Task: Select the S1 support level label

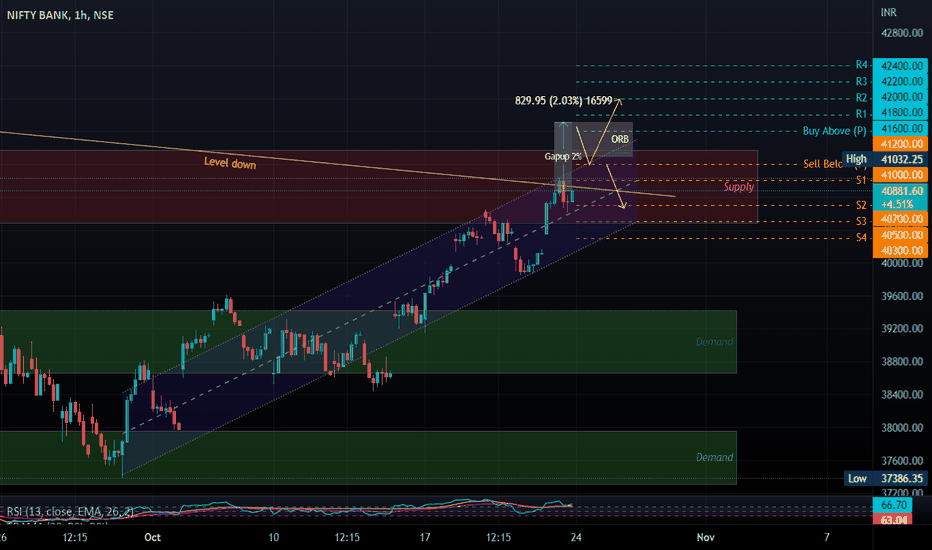Action: click(x=861, y=180)
